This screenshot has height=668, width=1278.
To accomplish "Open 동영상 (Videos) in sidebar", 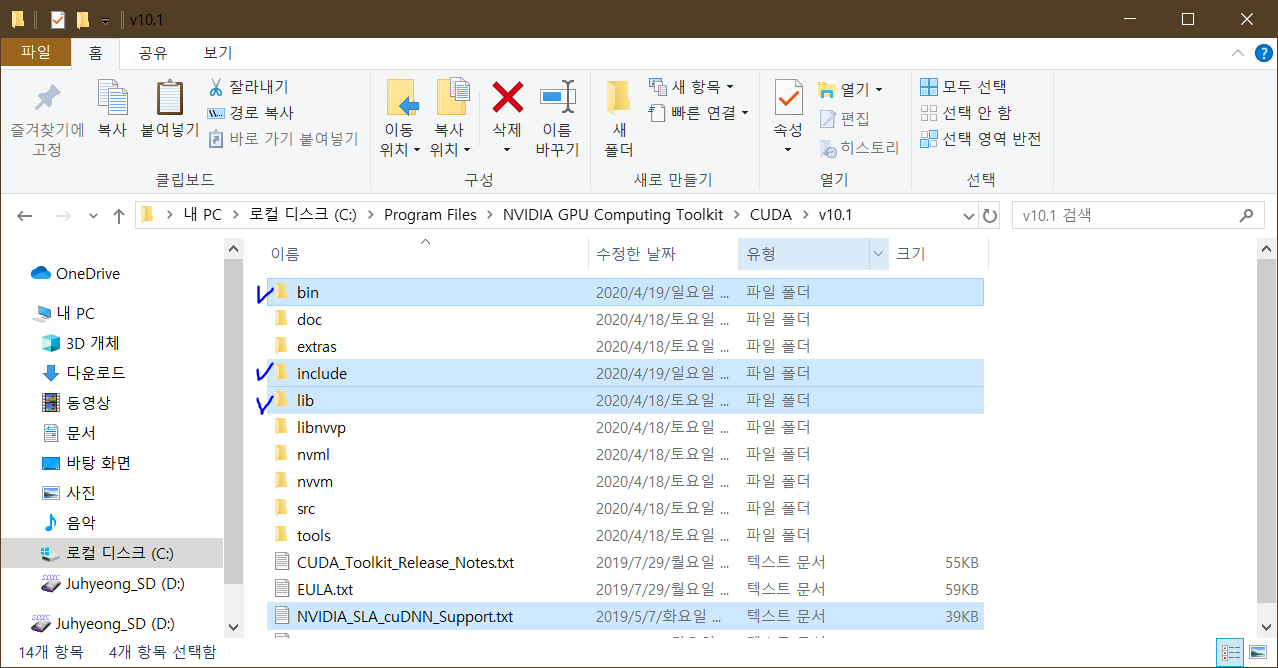I will pos(75,403).
